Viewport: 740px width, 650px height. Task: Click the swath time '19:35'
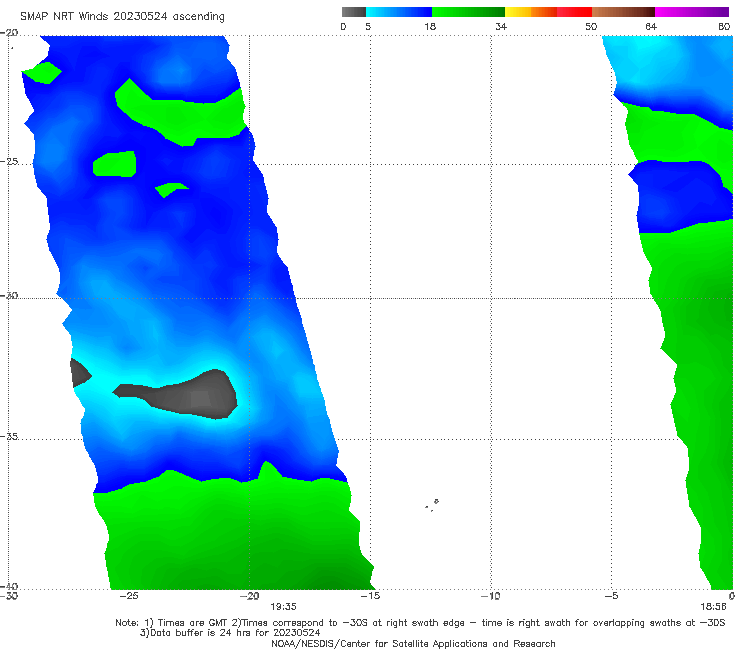[x=283, y=607]
